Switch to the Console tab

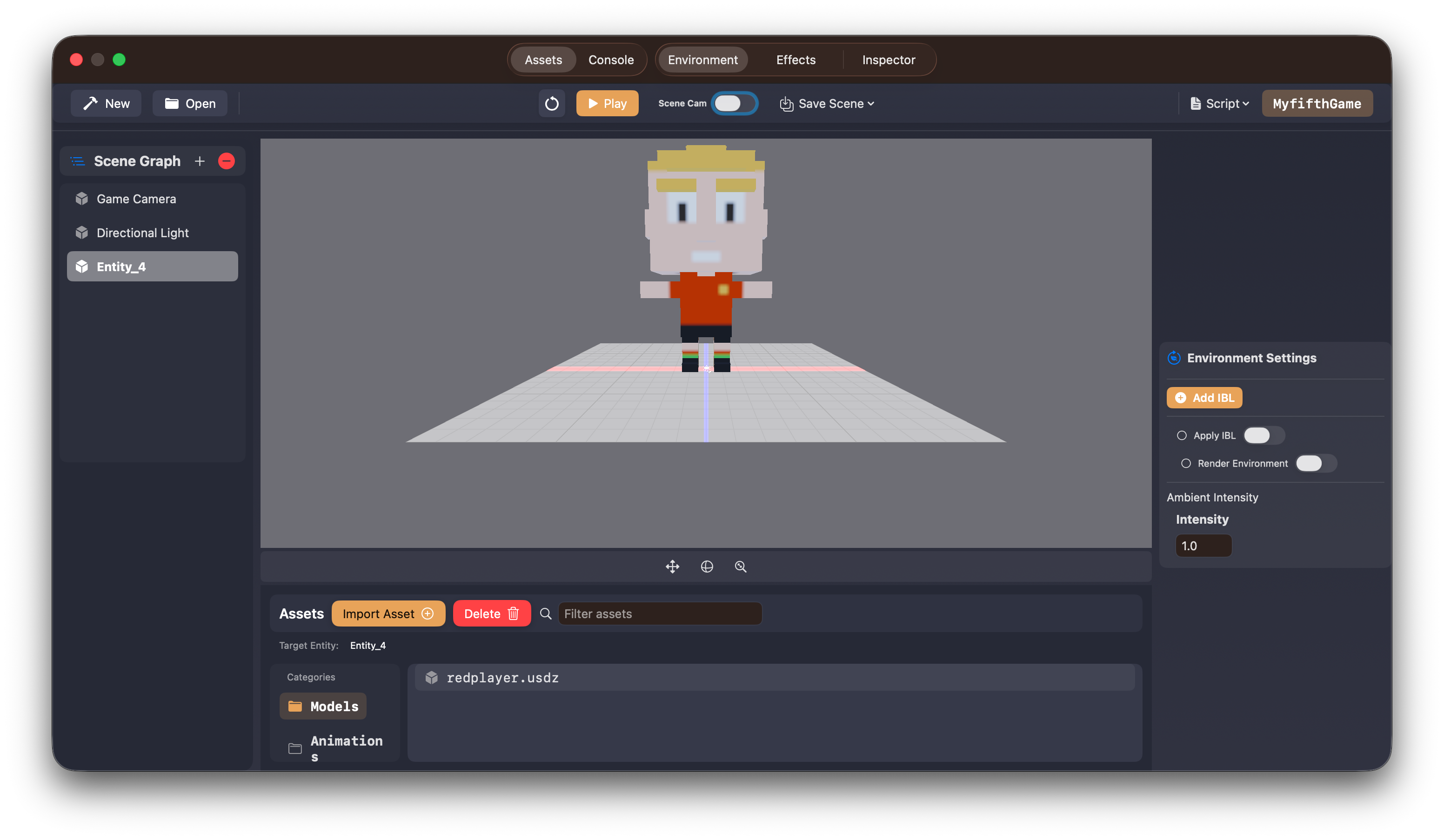pos(610,59)
